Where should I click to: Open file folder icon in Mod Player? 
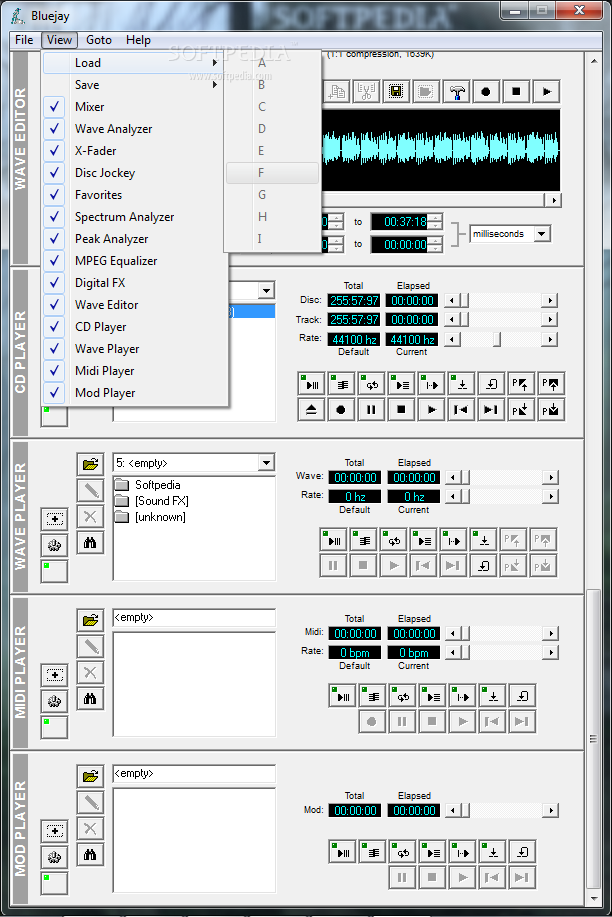pyautogui.click(x=90, y=776)
